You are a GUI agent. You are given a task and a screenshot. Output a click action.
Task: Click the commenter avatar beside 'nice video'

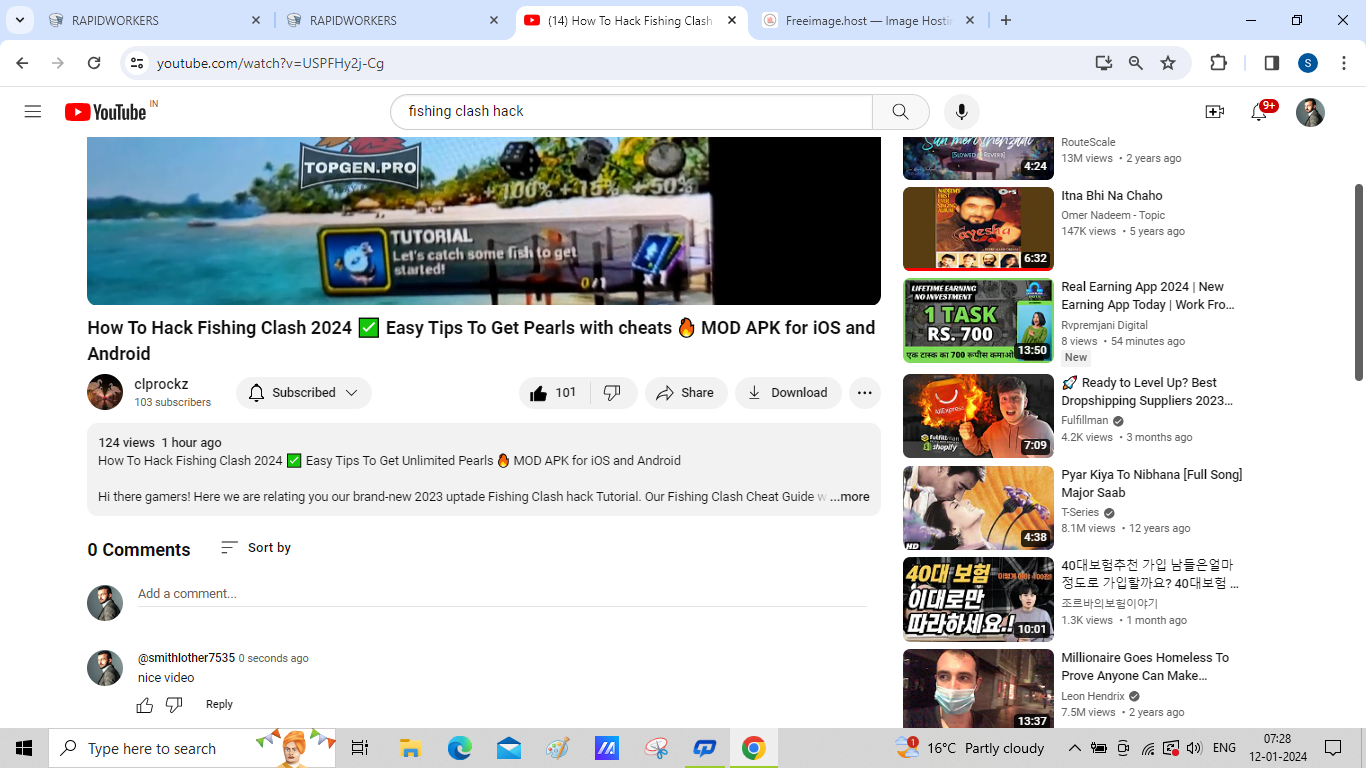pos(105,668)
